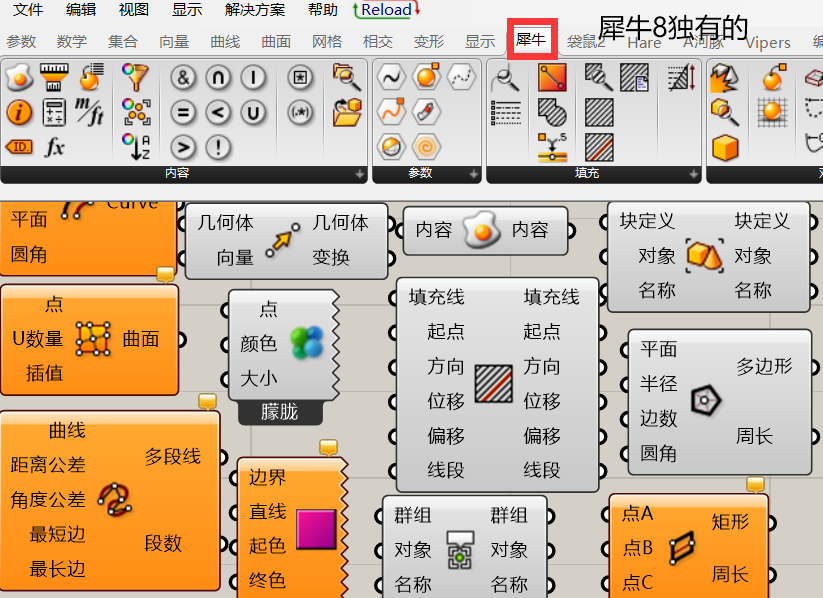Click the fried egg icon in the ribbon toolbar
Image resolution: width=823 pixels, height=598 pixels.
(x=19, y=78)
